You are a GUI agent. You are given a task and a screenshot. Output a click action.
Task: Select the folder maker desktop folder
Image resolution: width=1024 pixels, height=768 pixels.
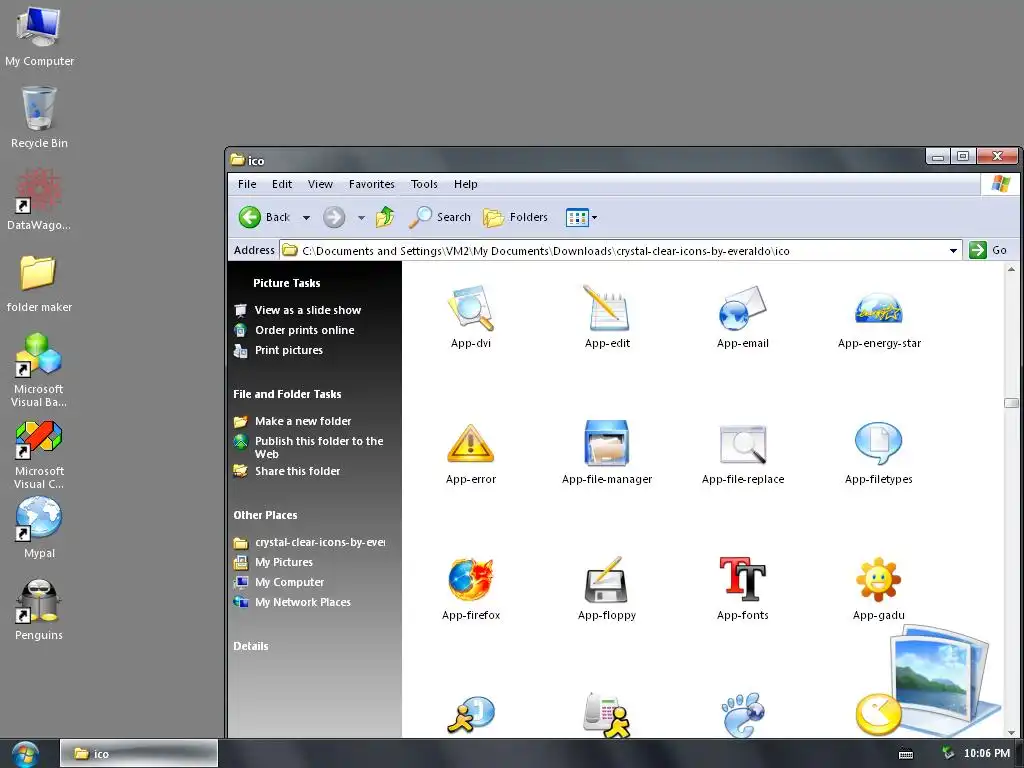39,282
